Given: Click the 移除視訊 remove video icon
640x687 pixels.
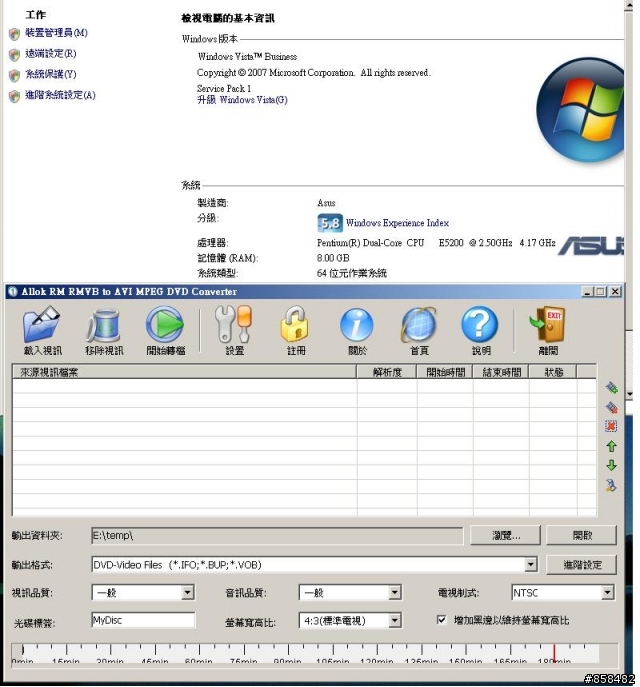Looking at the screenshot, I should pos(104,325).
